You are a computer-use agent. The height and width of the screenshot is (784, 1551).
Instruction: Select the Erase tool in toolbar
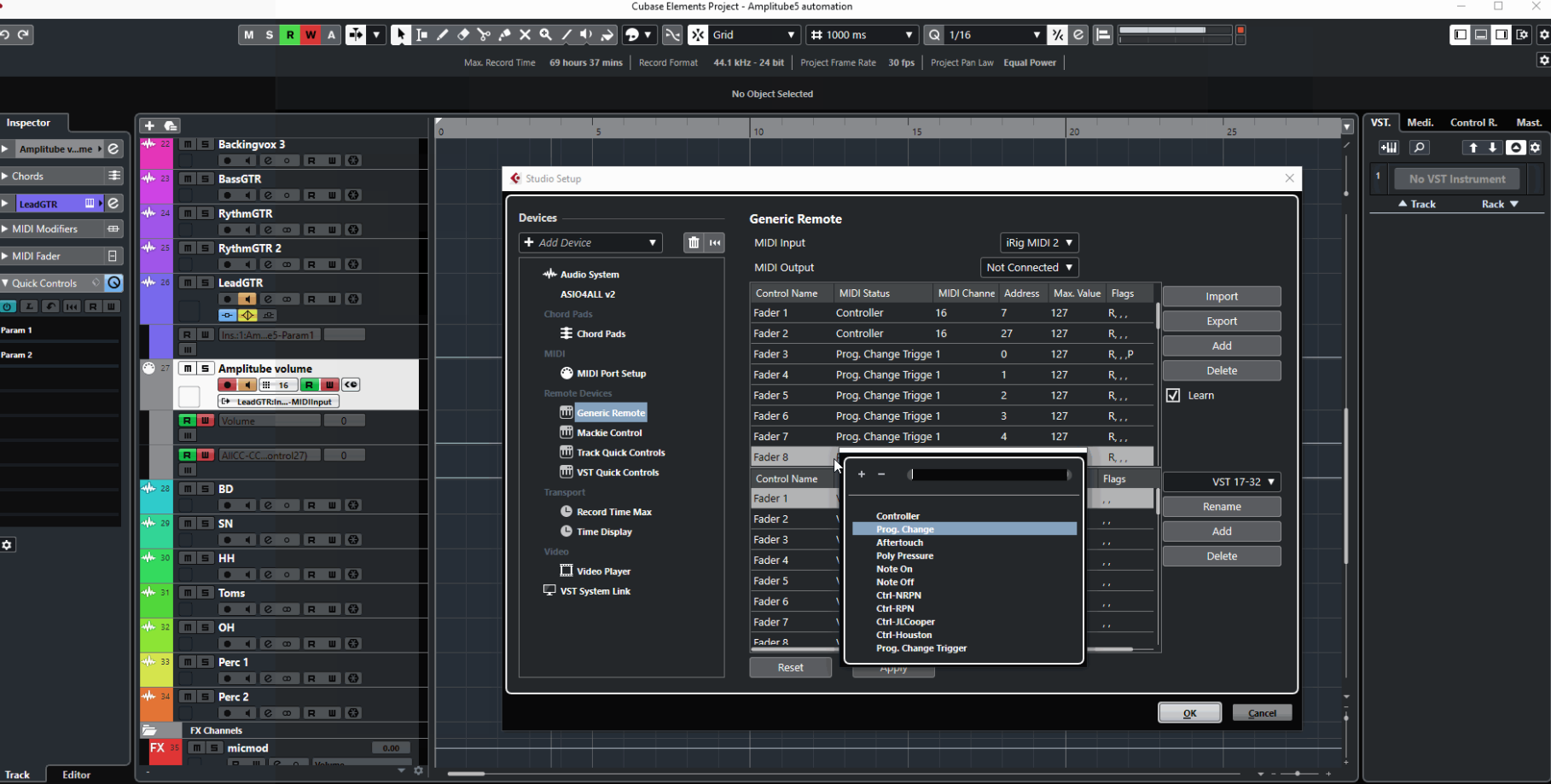pos(463,35)
